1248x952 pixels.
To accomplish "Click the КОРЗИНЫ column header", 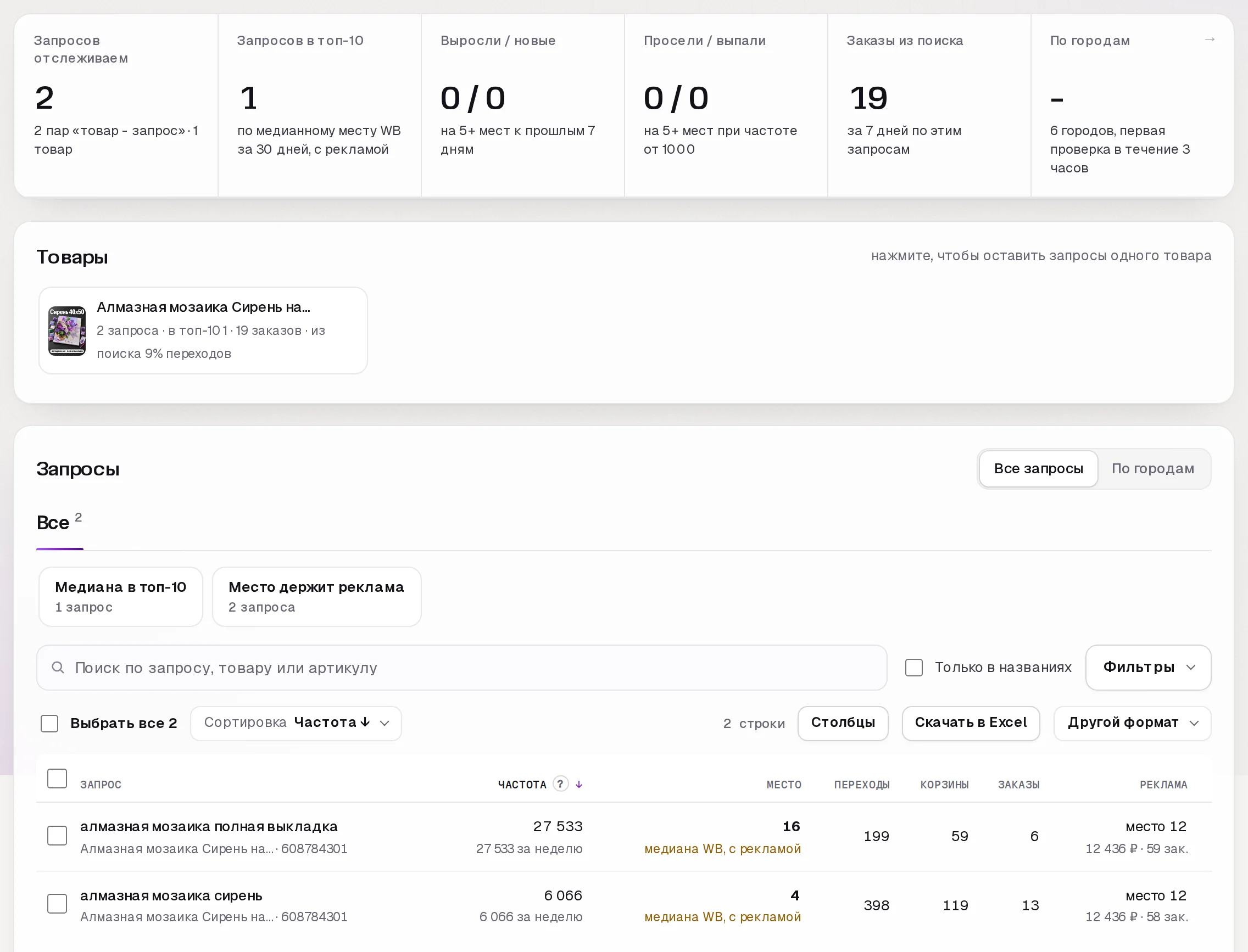I will tap(944, 785).
